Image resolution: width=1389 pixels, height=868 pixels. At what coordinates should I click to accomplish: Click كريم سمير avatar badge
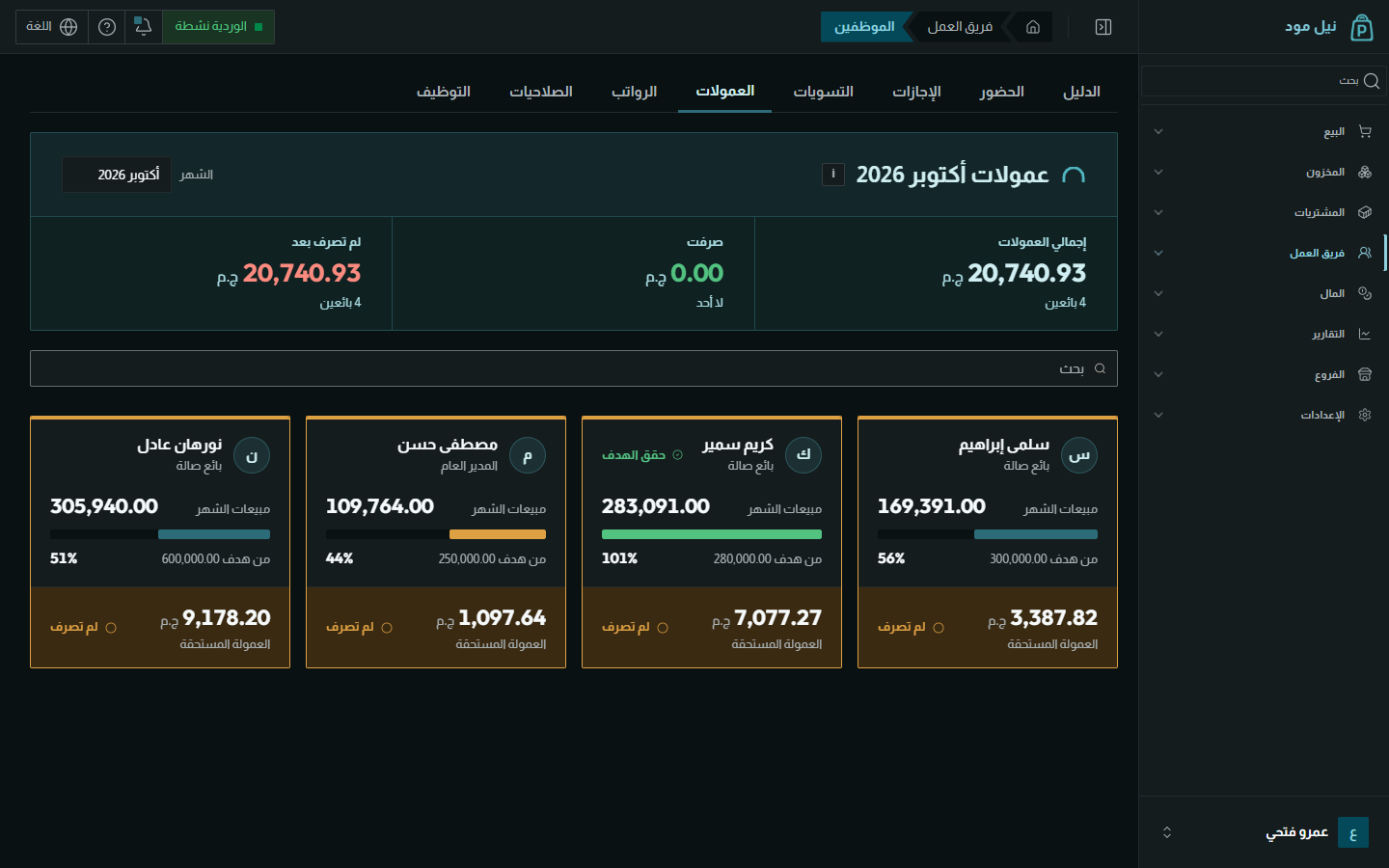803,455
